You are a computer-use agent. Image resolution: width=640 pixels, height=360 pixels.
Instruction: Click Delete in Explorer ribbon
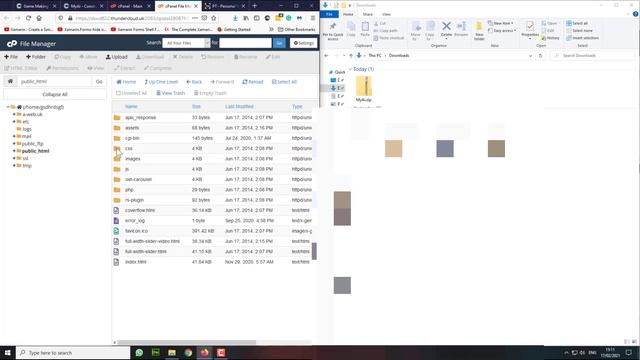point(447,30)
